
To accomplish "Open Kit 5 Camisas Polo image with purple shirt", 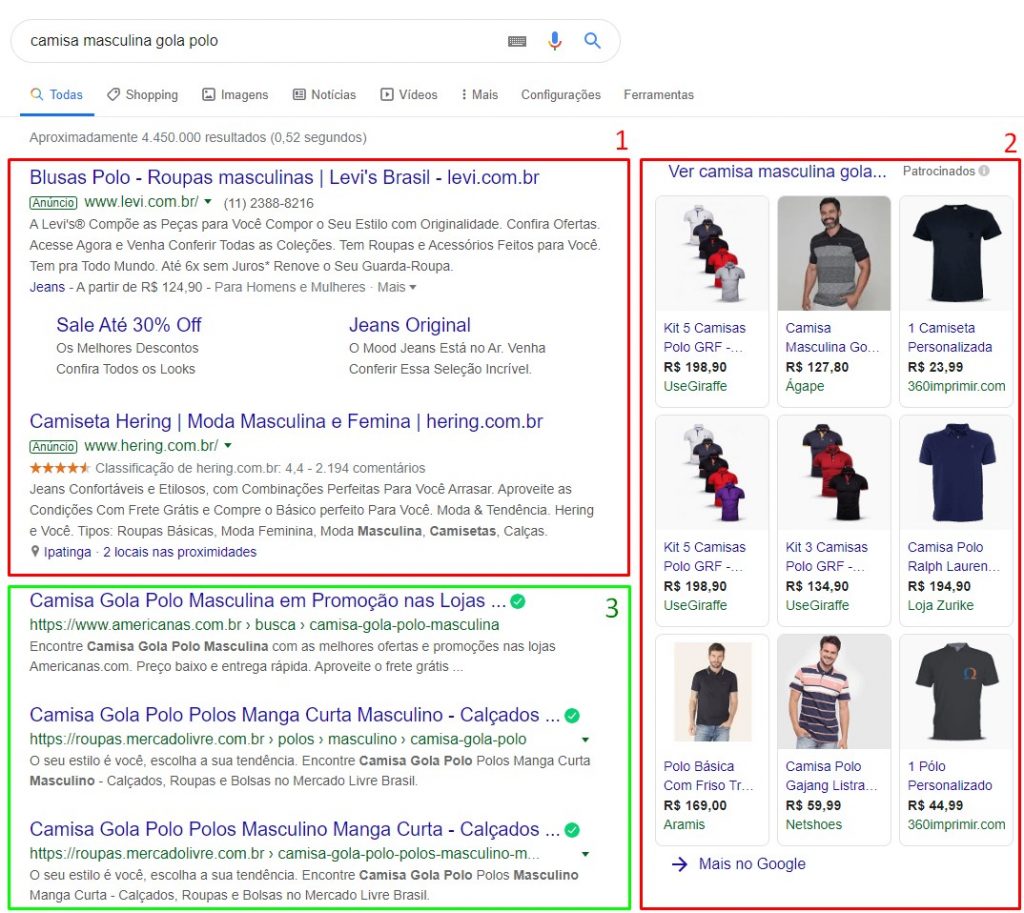I will tap(712, 472).
